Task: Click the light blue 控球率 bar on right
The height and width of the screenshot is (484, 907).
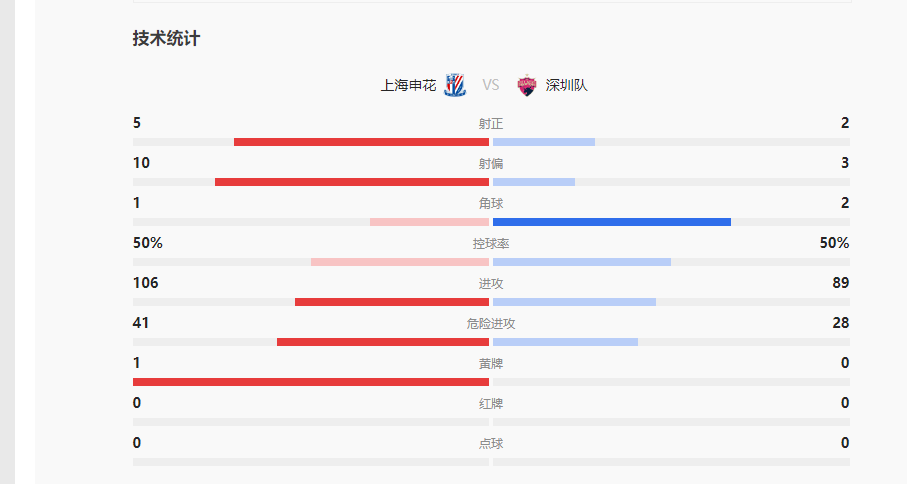Action: click(x=582, y=262)
